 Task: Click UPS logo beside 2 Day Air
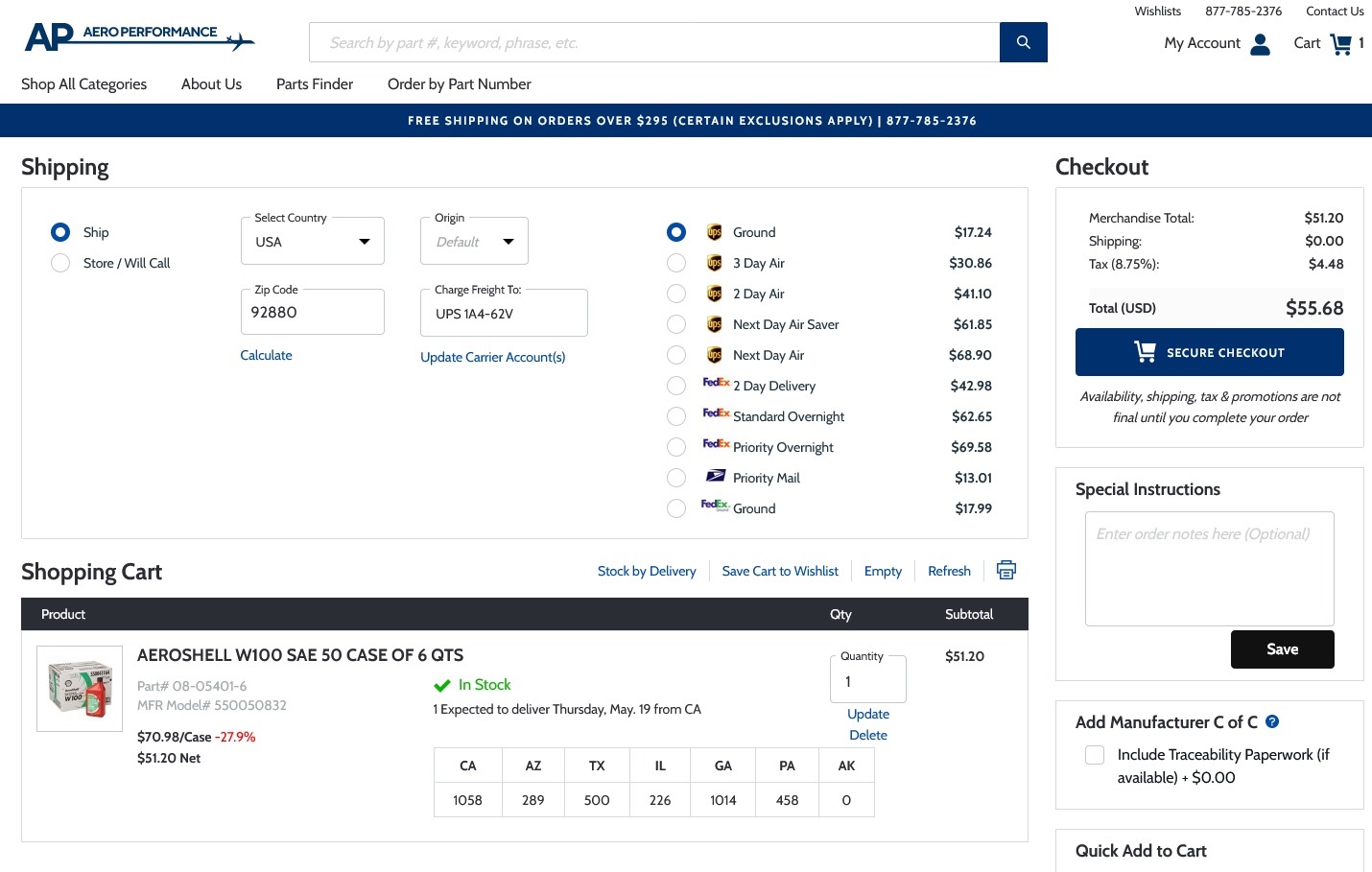coord(714,294)
